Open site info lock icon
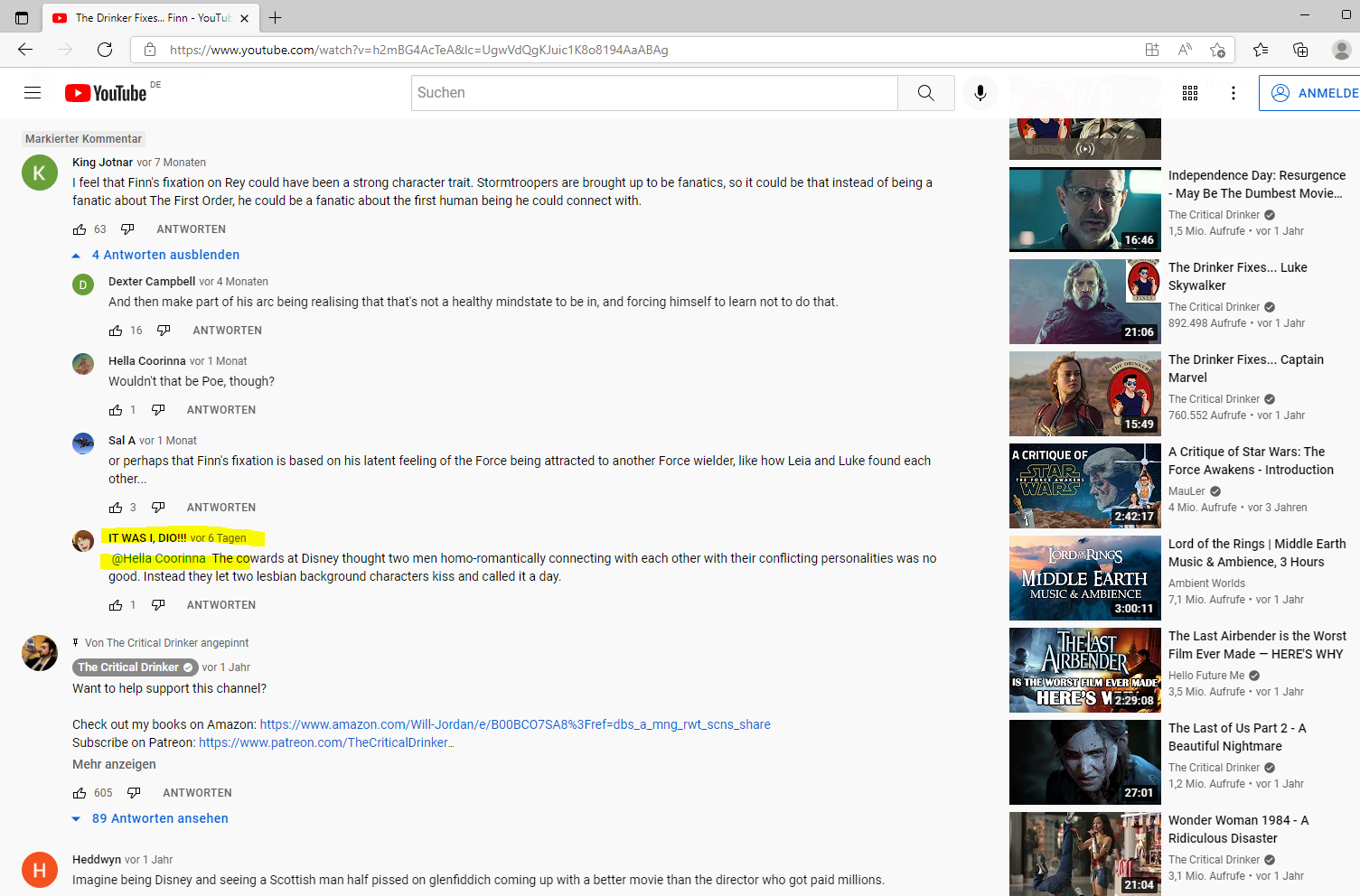The width and height of the screenshot is (1360, 896). (x=150, y=50)
